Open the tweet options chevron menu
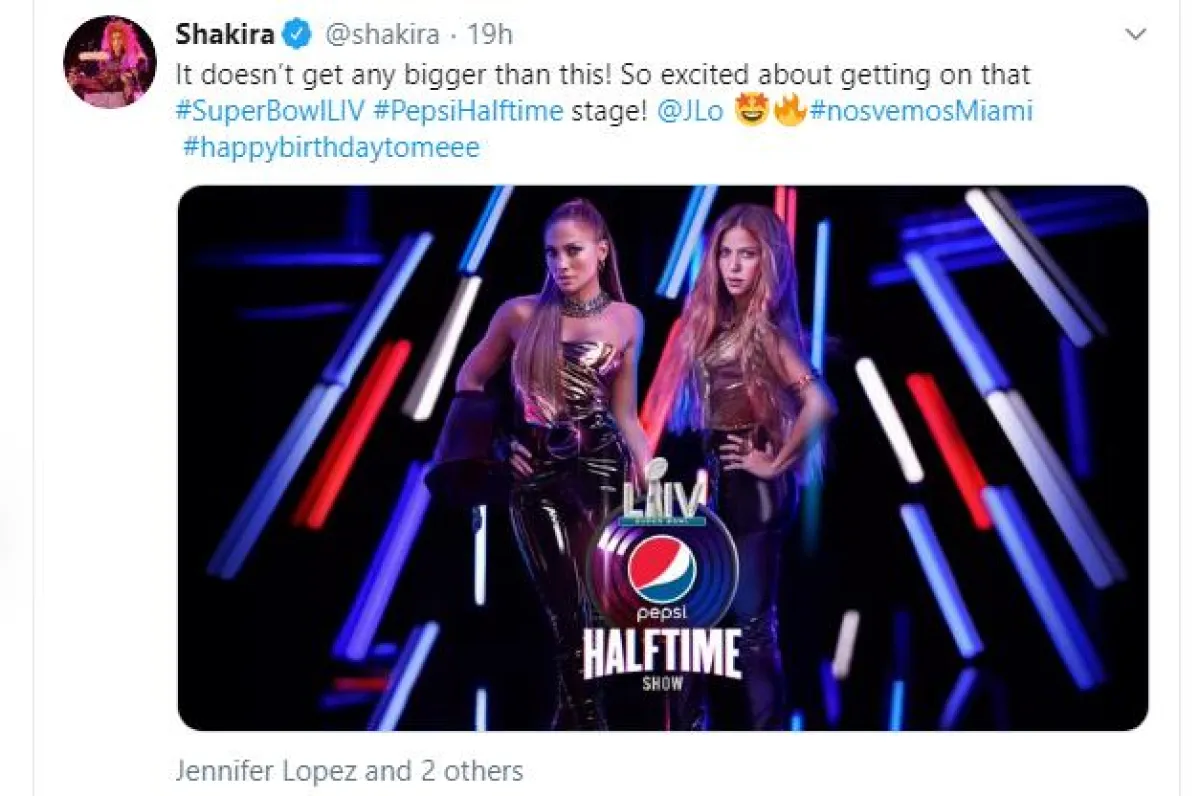The height and width of the screenshot is (796, 1200). (x=1135, y=35)
